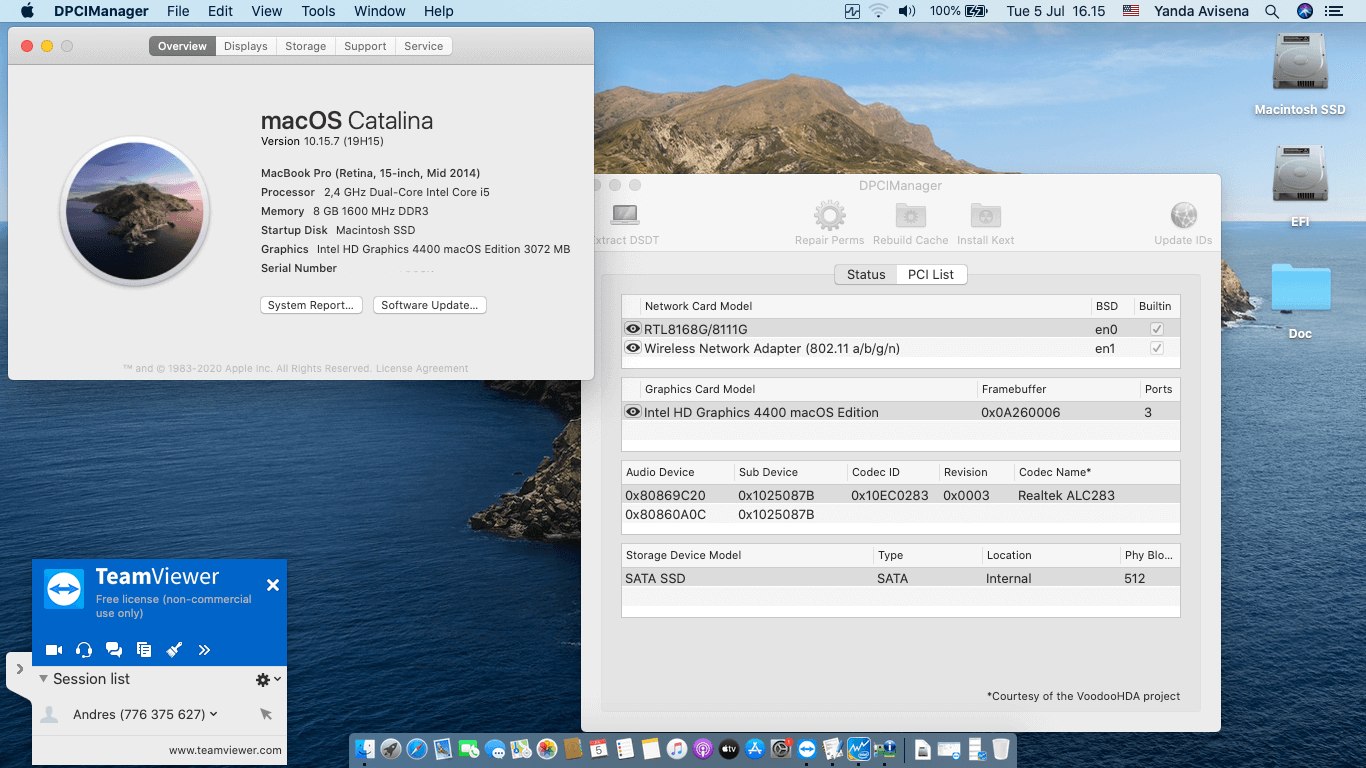The width and height of the screenshot is (1366, 768).
Task: Open TeamViewer file transfer icon
Action: coord(144,650)
